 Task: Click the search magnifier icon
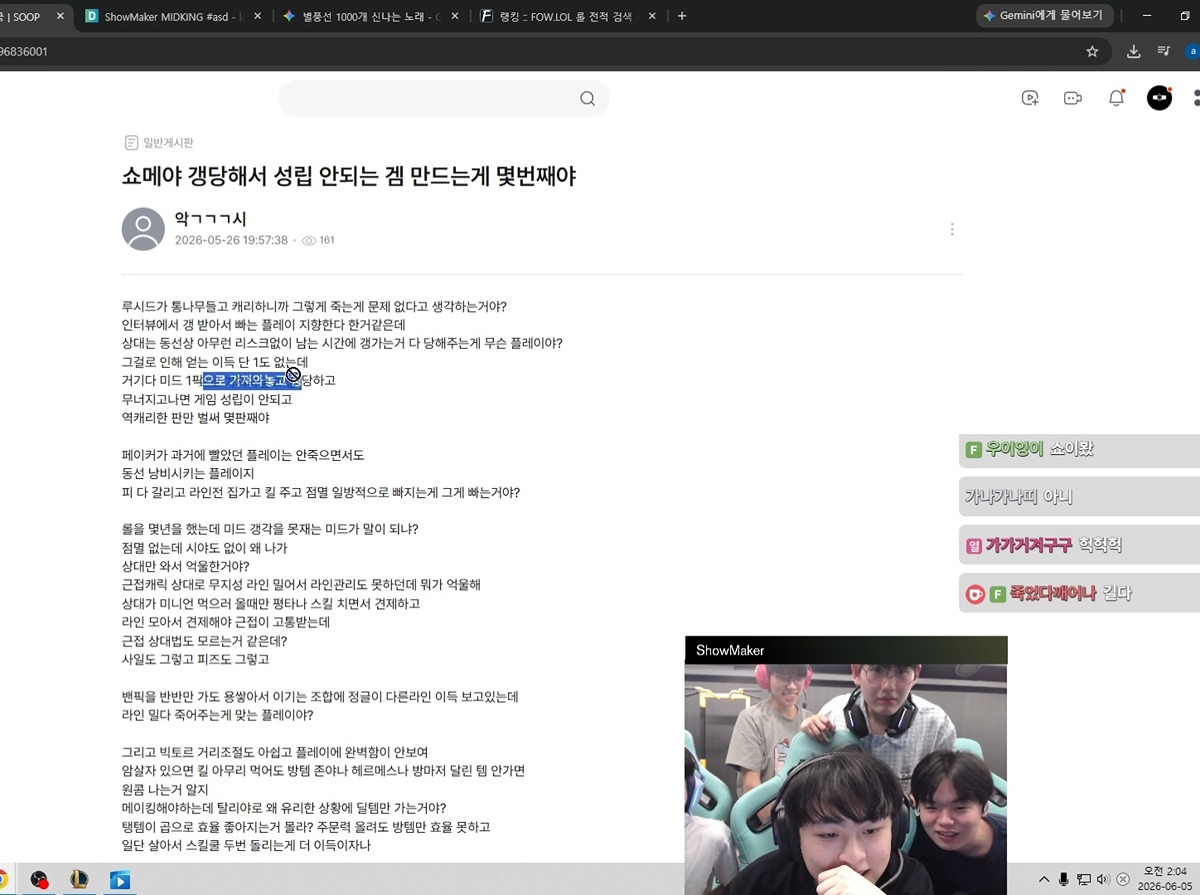(587, 98)
